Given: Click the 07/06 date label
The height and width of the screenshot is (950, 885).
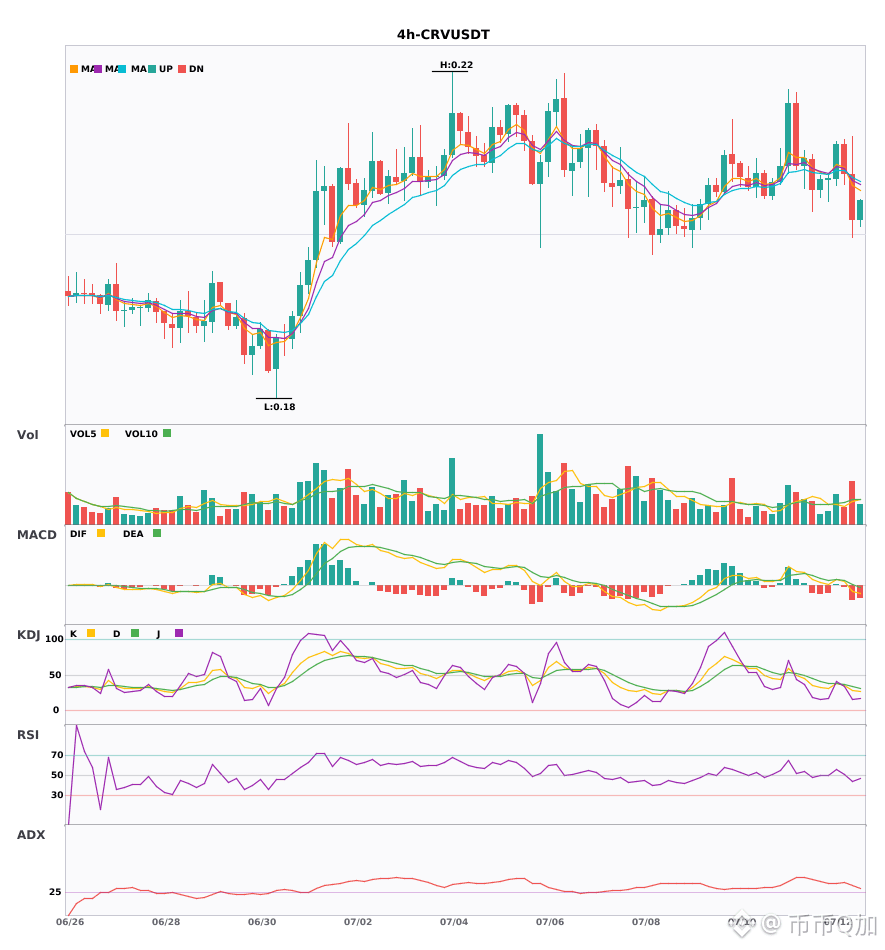Looking at the screenshot, I should point(550,922).
